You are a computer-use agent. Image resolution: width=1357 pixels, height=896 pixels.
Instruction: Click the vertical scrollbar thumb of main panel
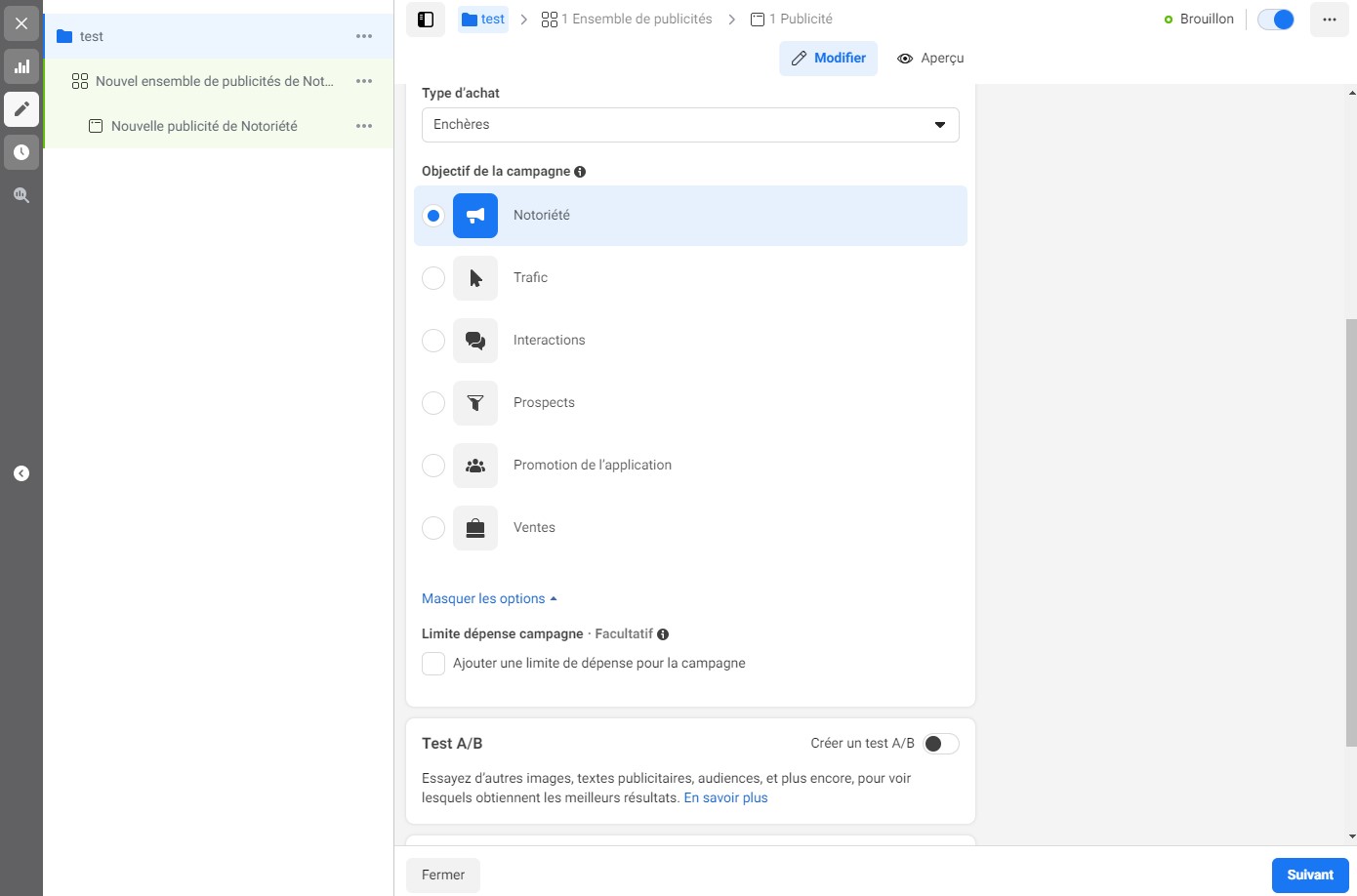click(1351, 533)
